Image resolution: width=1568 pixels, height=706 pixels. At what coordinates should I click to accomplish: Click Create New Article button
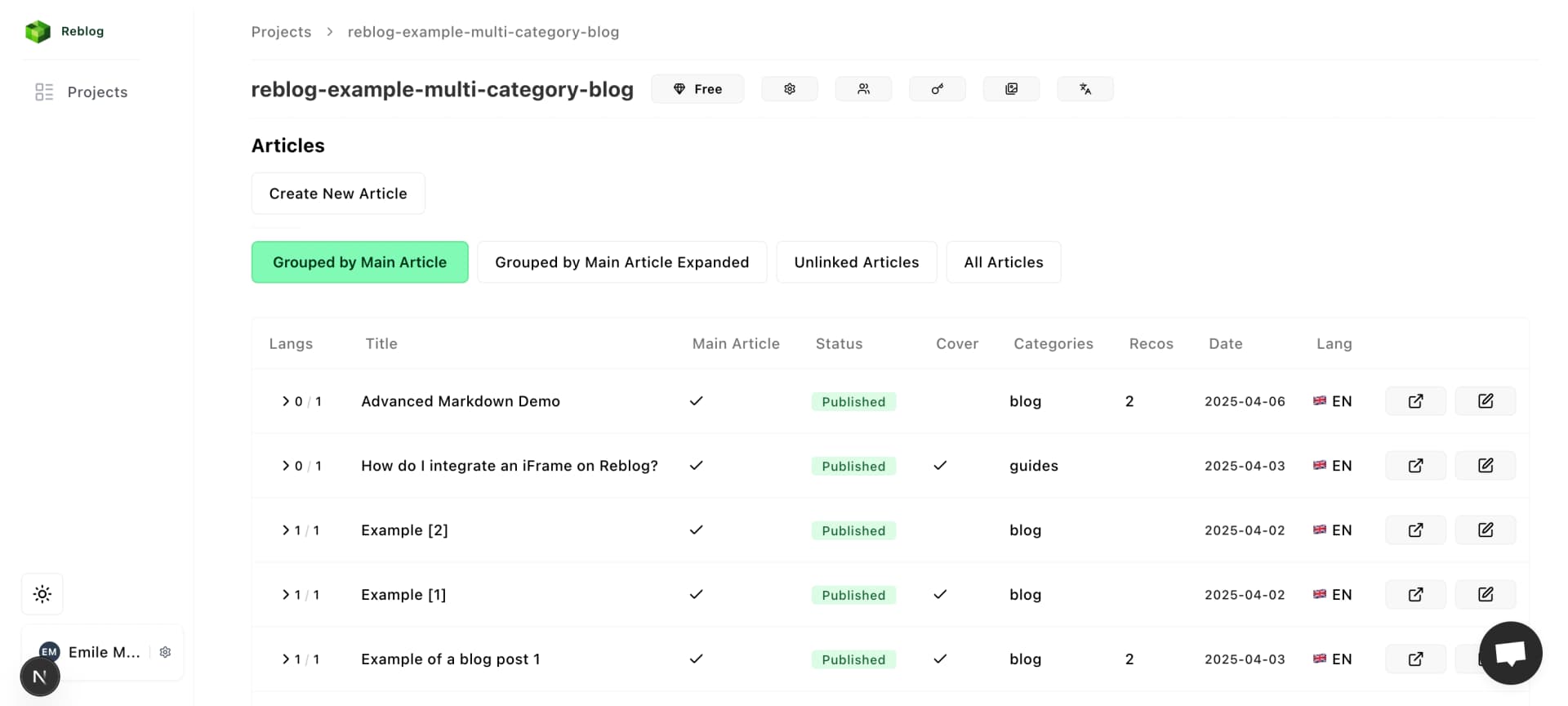pos(338,194)
